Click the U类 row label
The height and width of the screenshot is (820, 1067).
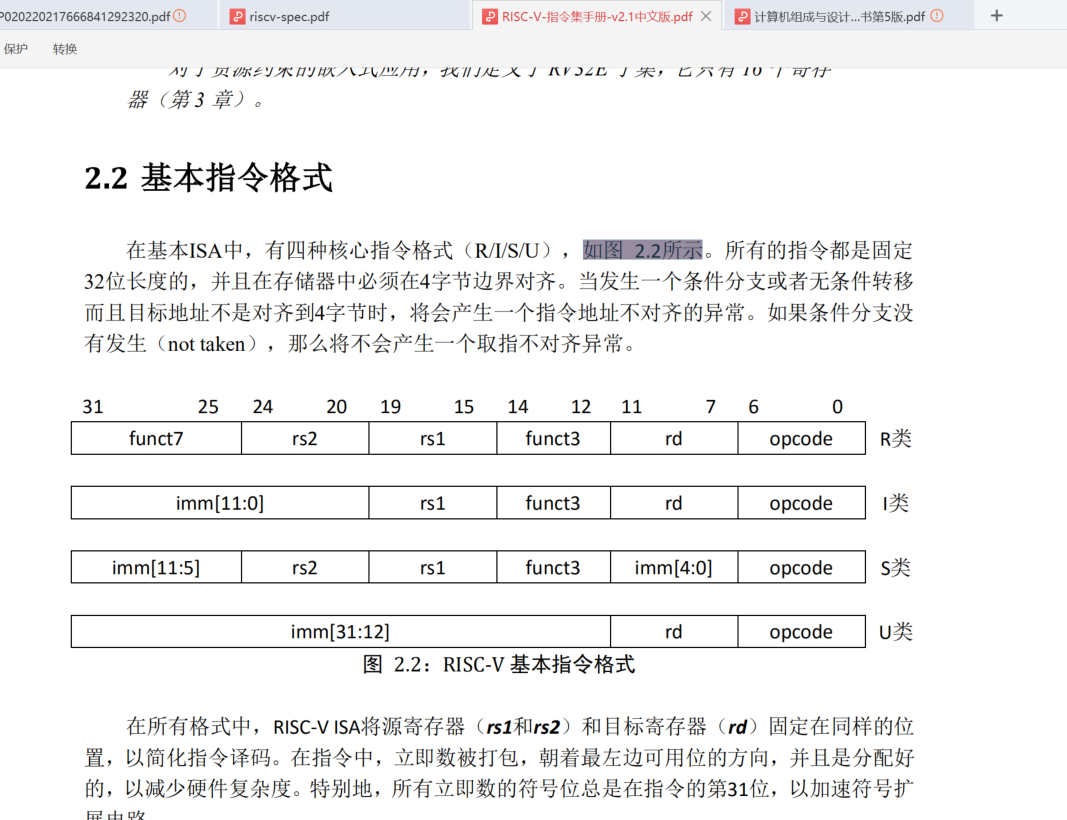click(896, 632)
